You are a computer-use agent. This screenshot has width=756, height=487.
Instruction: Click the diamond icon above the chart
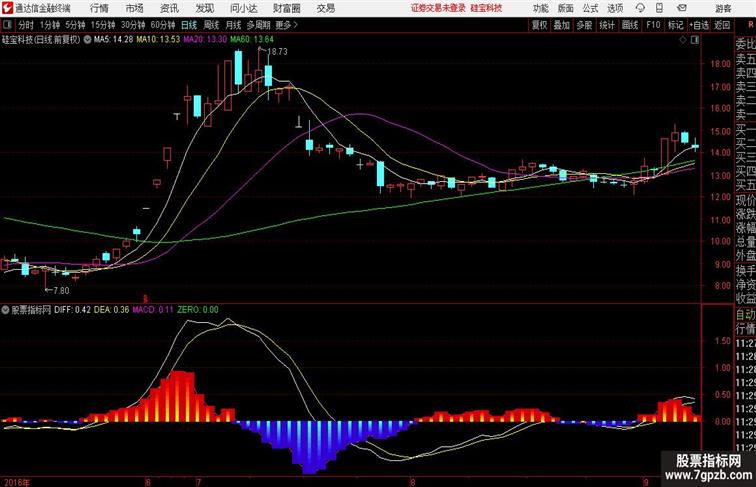coord(683,40)
